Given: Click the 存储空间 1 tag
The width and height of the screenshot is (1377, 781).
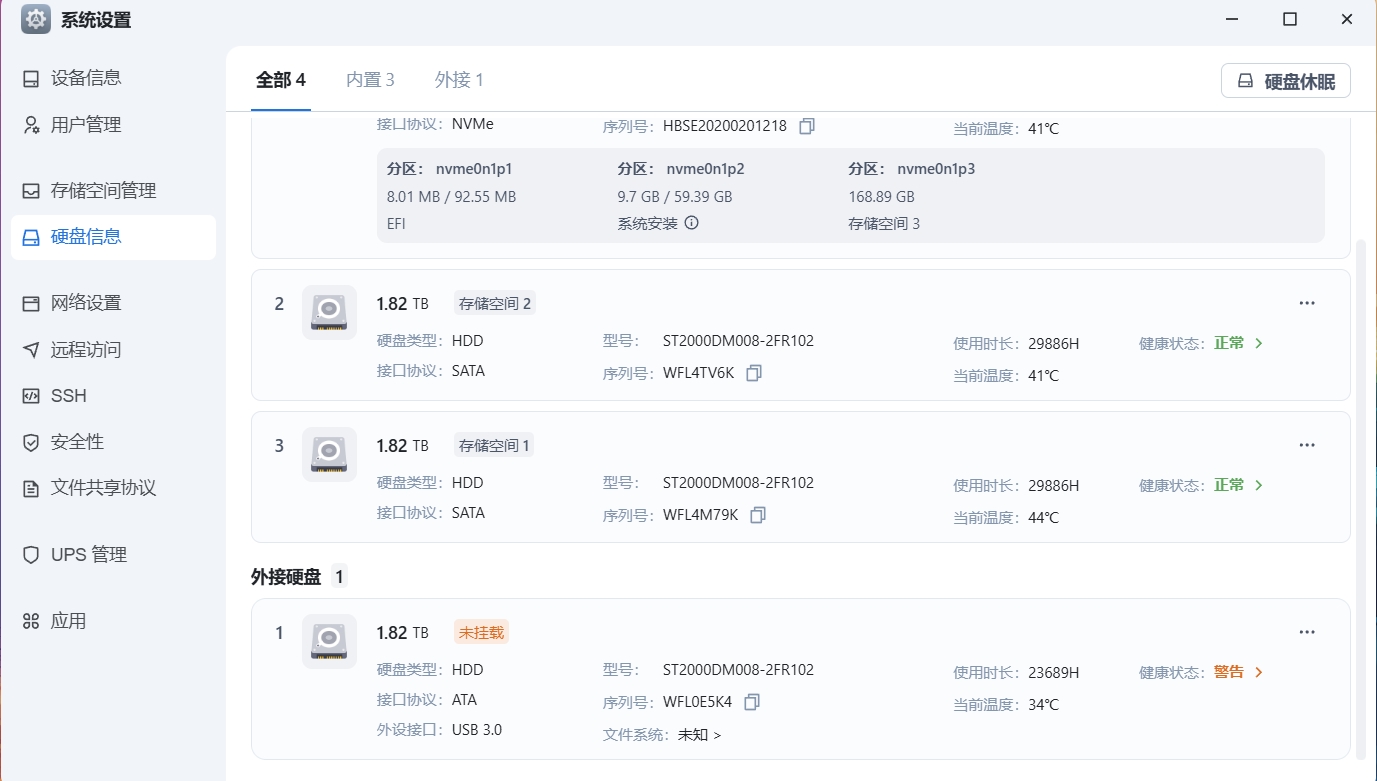Looking at the screenshot, I should (x=495, y=445).
